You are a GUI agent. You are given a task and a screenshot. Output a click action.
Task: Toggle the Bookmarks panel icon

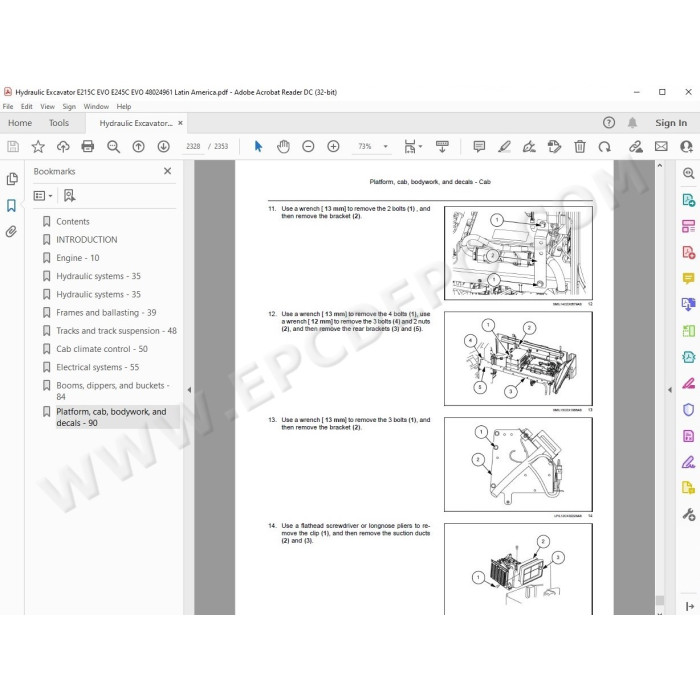12,205
